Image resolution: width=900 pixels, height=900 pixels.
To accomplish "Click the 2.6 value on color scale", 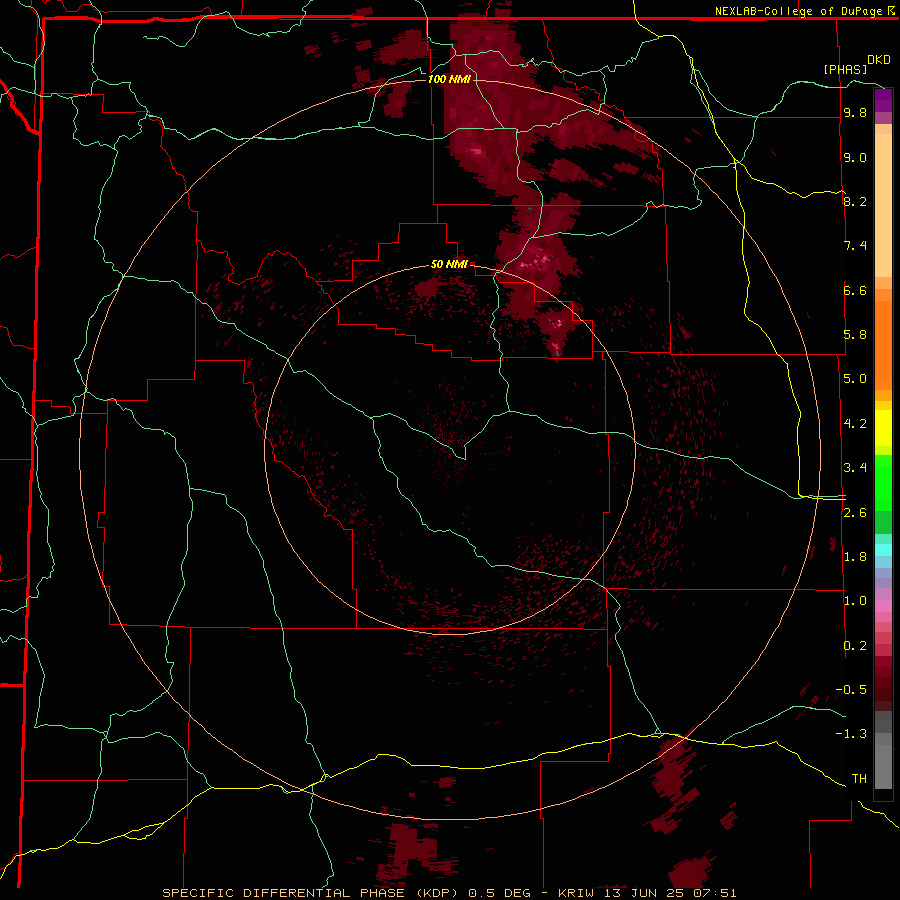I will tap(855, 513).
